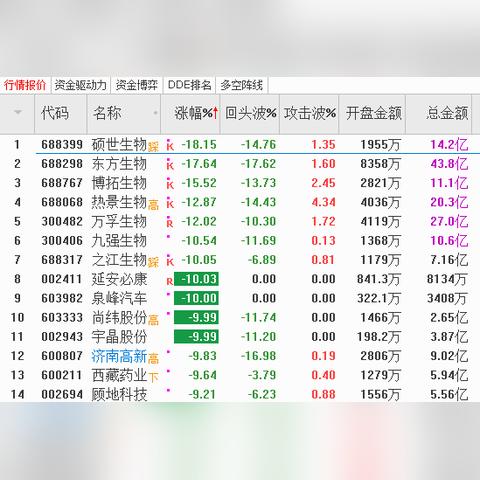Click the 5.56亿 total amount cell
Viewport: 480px width, 480px height.
449,394
